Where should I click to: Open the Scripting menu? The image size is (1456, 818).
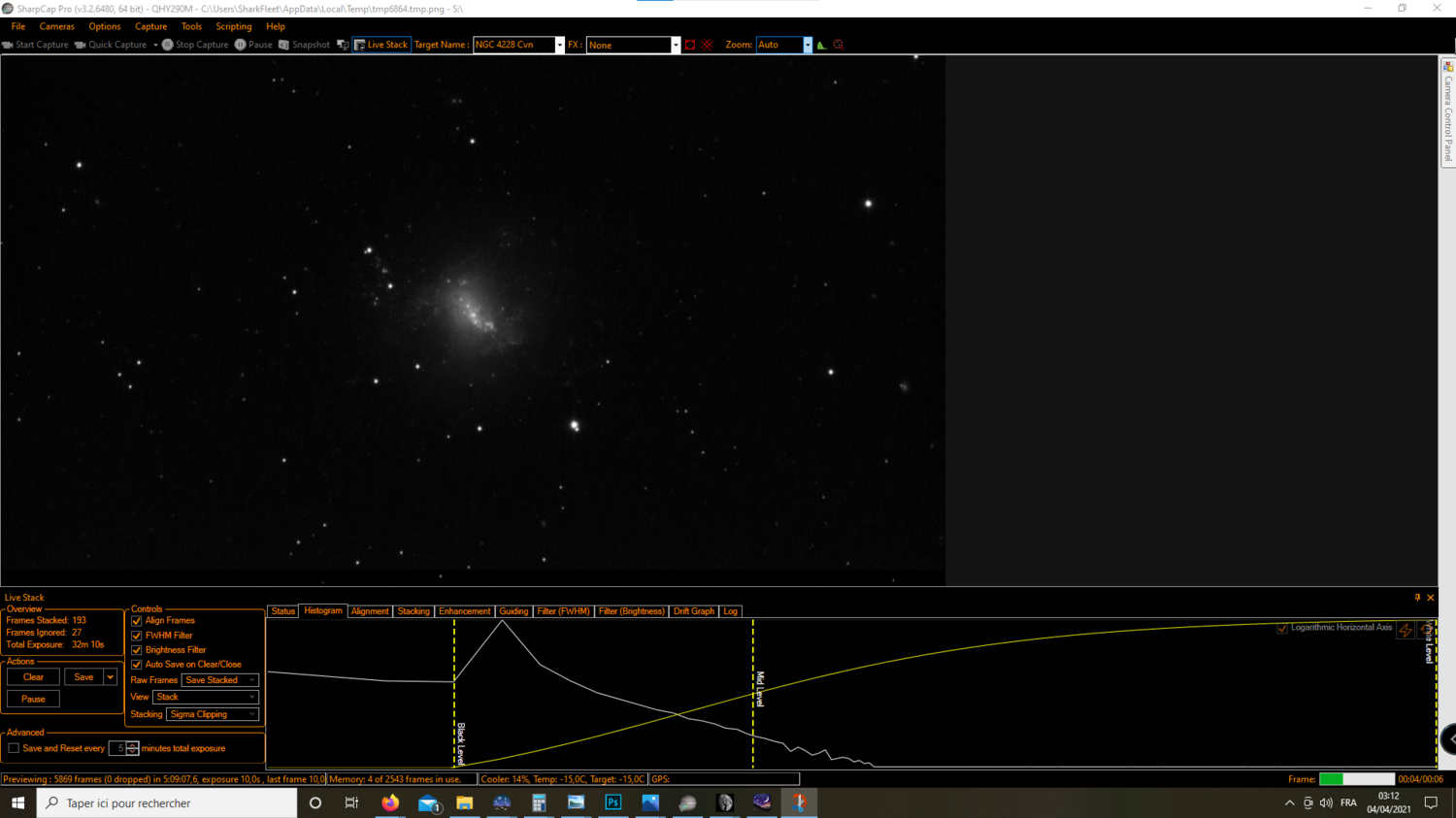coord(233,26)
